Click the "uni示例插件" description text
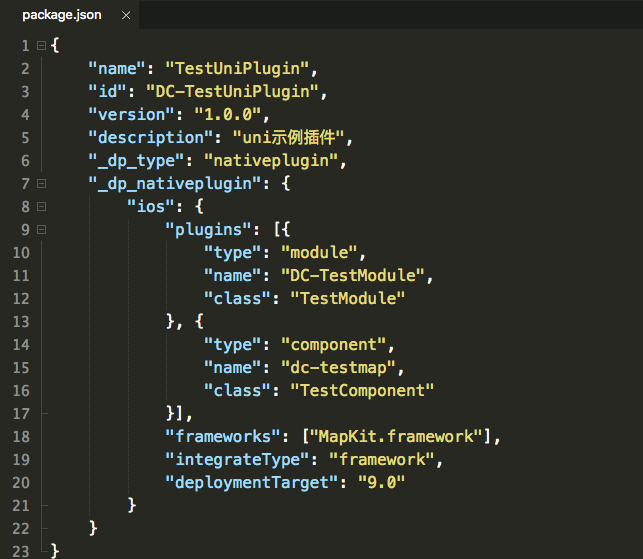The width and height of the screenshot is (643, 559). pos(293,138)
